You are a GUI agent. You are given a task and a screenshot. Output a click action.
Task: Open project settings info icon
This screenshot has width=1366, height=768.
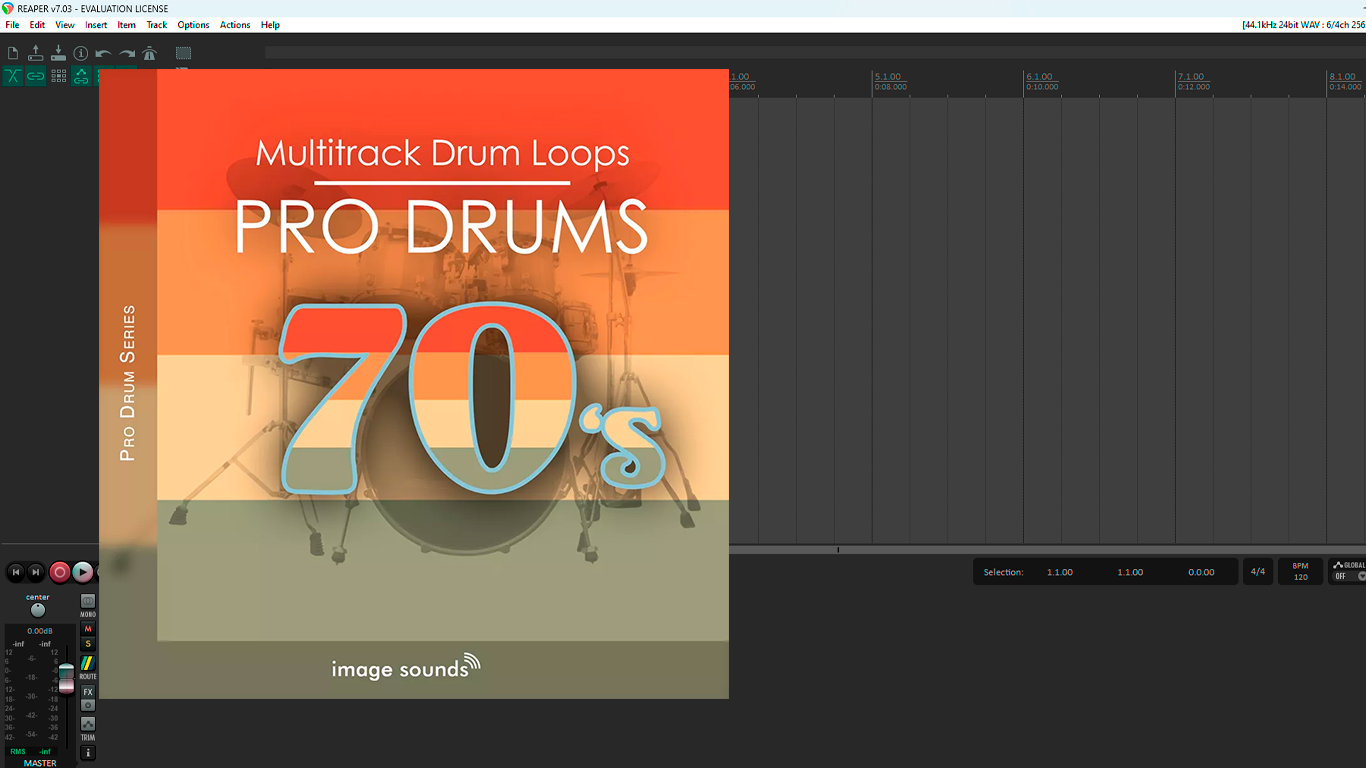click(x=81, y=53)
